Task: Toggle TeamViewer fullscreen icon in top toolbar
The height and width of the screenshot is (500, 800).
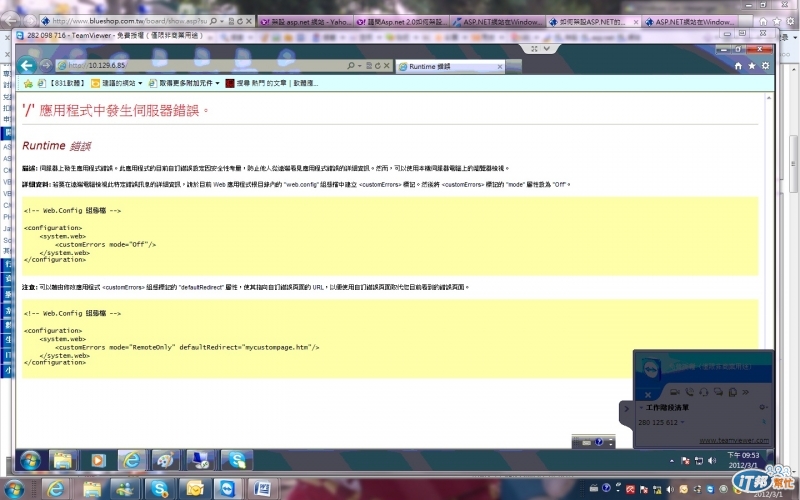Action: (534, 48)
